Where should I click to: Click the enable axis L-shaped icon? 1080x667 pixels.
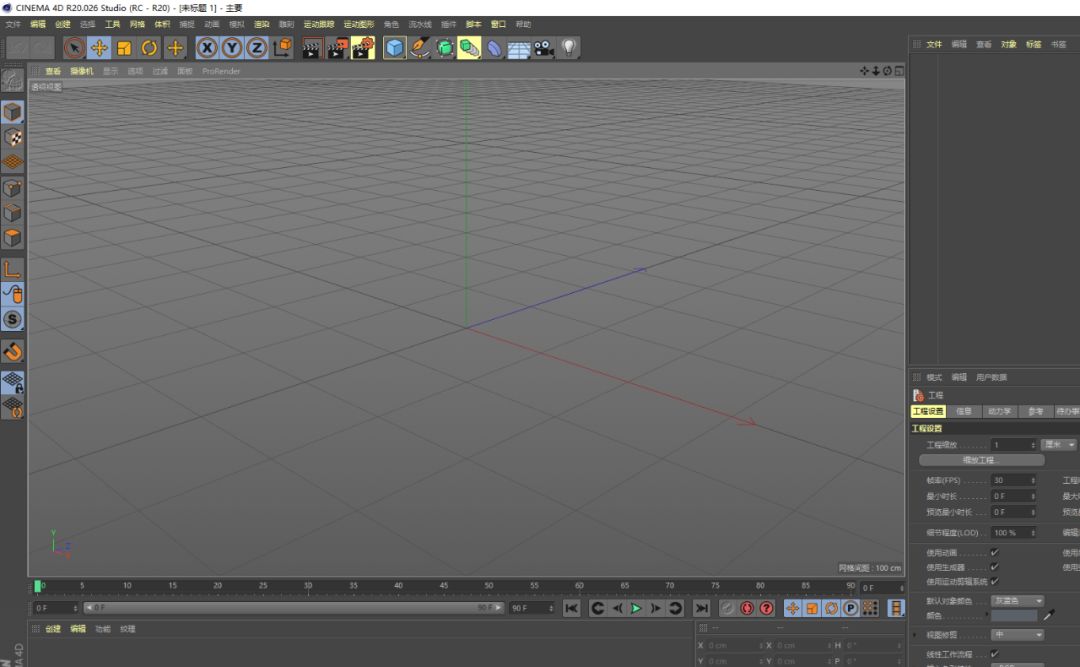(x=12, y=269)
